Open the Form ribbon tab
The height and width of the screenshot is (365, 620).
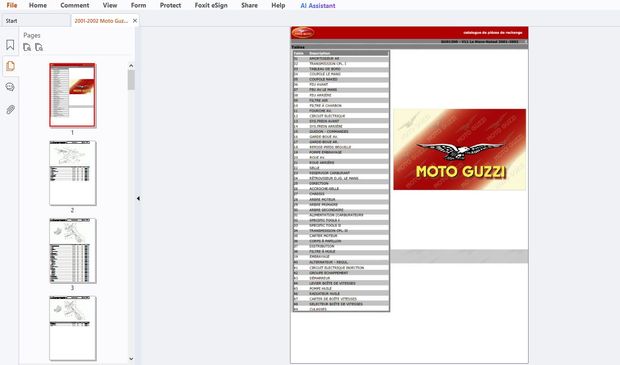(x=138, y=6)
